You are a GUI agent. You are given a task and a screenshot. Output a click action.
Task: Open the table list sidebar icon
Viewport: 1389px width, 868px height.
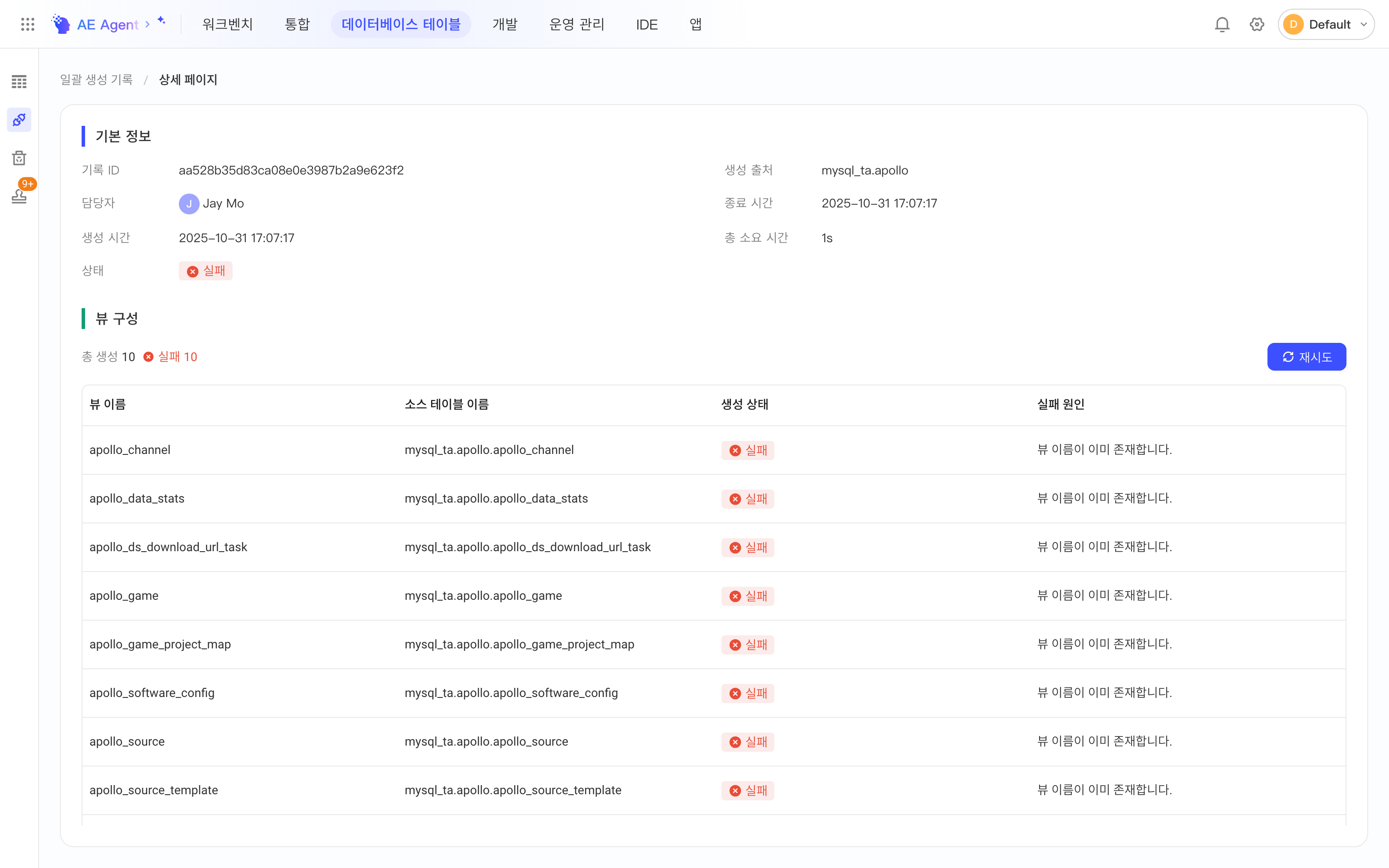point(19,82)
